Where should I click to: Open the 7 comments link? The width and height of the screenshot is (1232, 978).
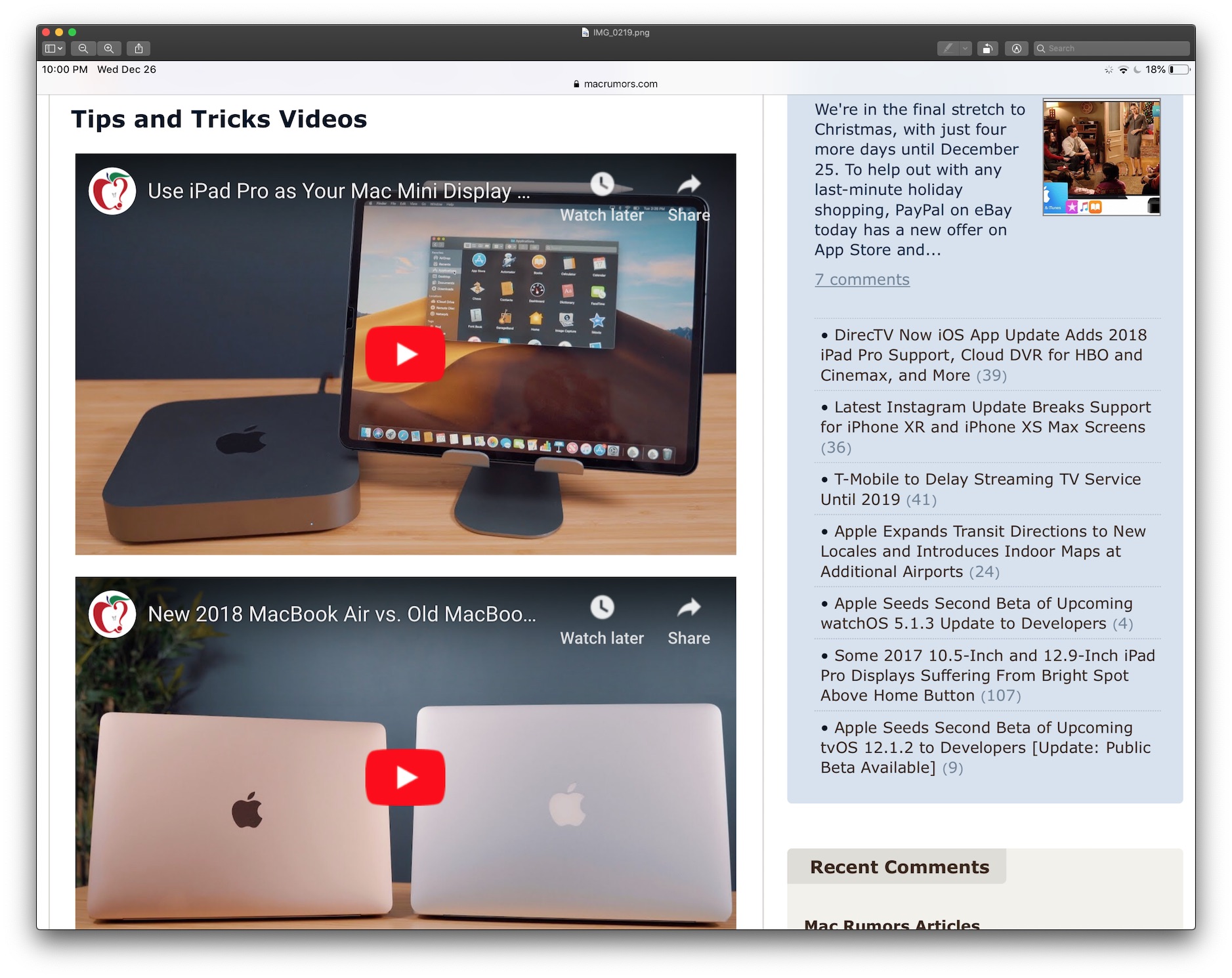pyautogui.click(x=862, y=280)
